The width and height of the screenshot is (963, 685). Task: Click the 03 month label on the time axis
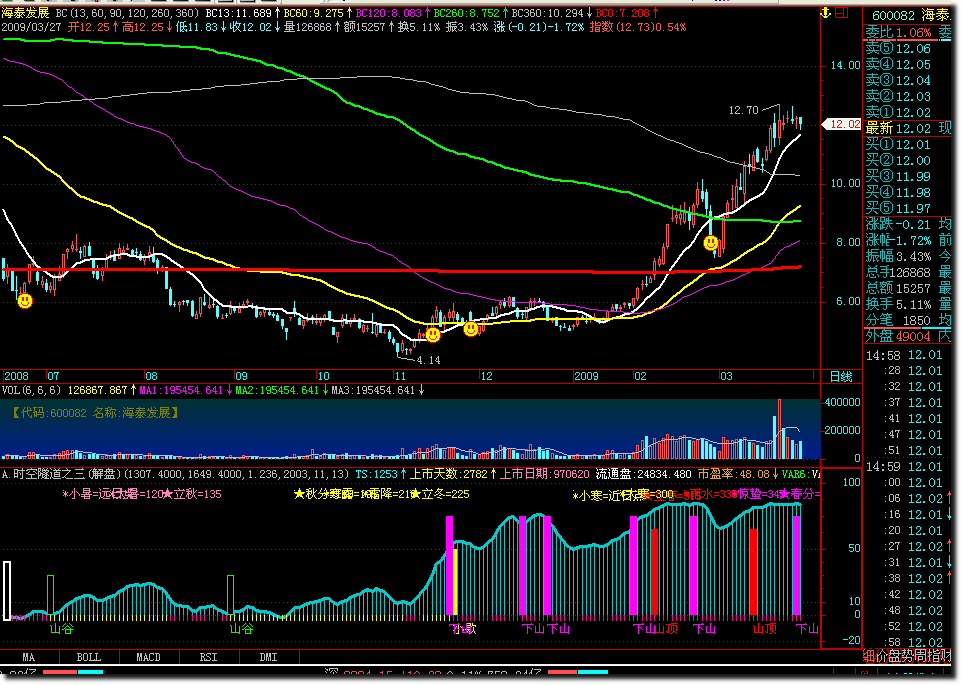pos(727,376)
